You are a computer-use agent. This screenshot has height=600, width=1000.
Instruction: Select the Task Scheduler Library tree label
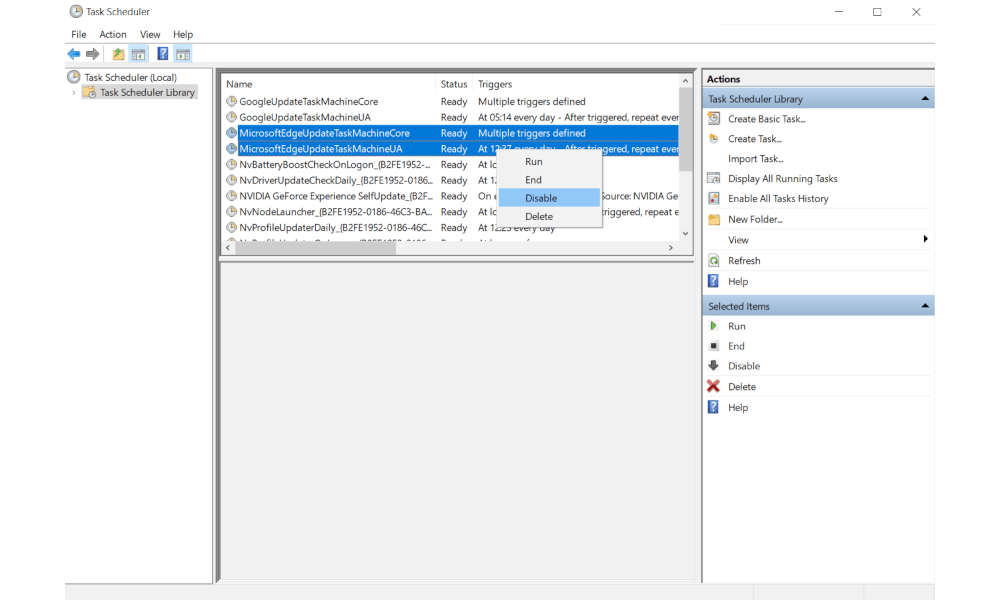(x=147, y=92)
